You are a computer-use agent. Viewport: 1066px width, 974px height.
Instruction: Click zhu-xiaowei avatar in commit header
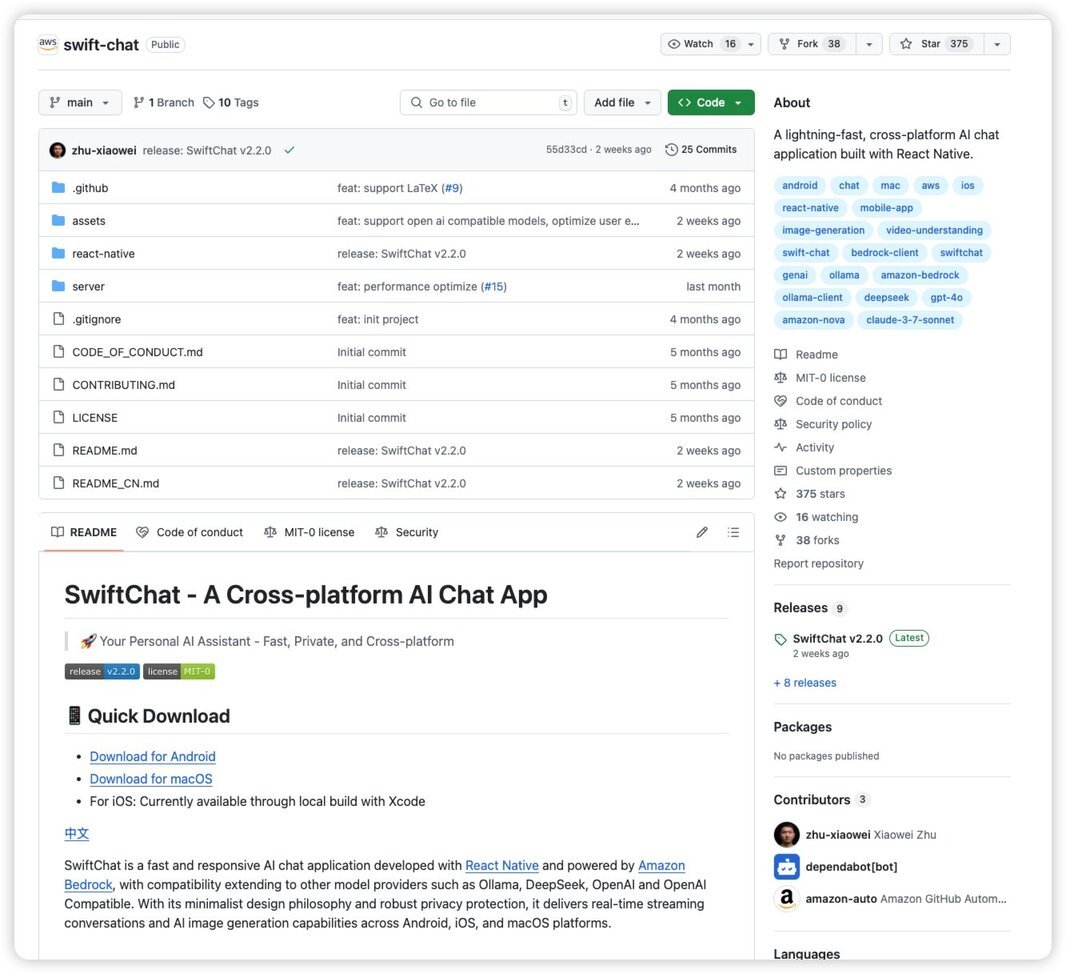(x=58, y=150)
